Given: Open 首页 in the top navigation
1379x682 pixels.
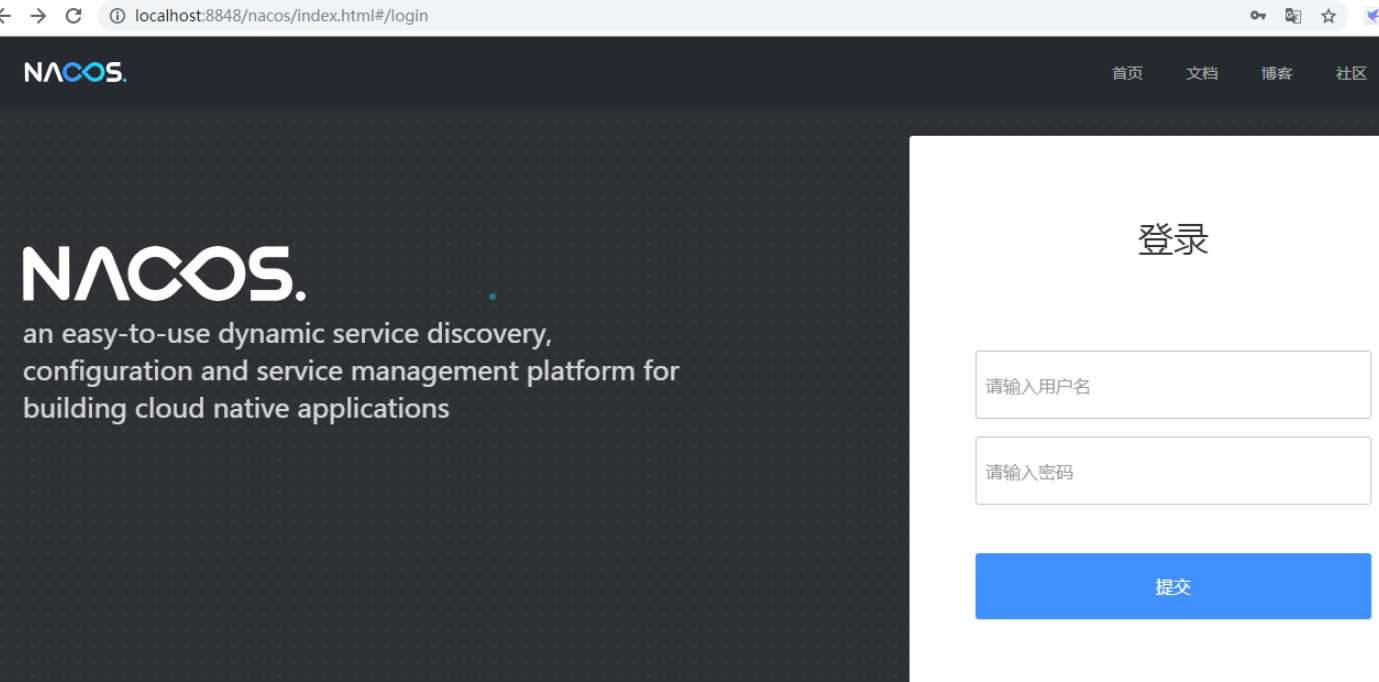Looking at the screenshot, I should click(x=1127, y=73).
